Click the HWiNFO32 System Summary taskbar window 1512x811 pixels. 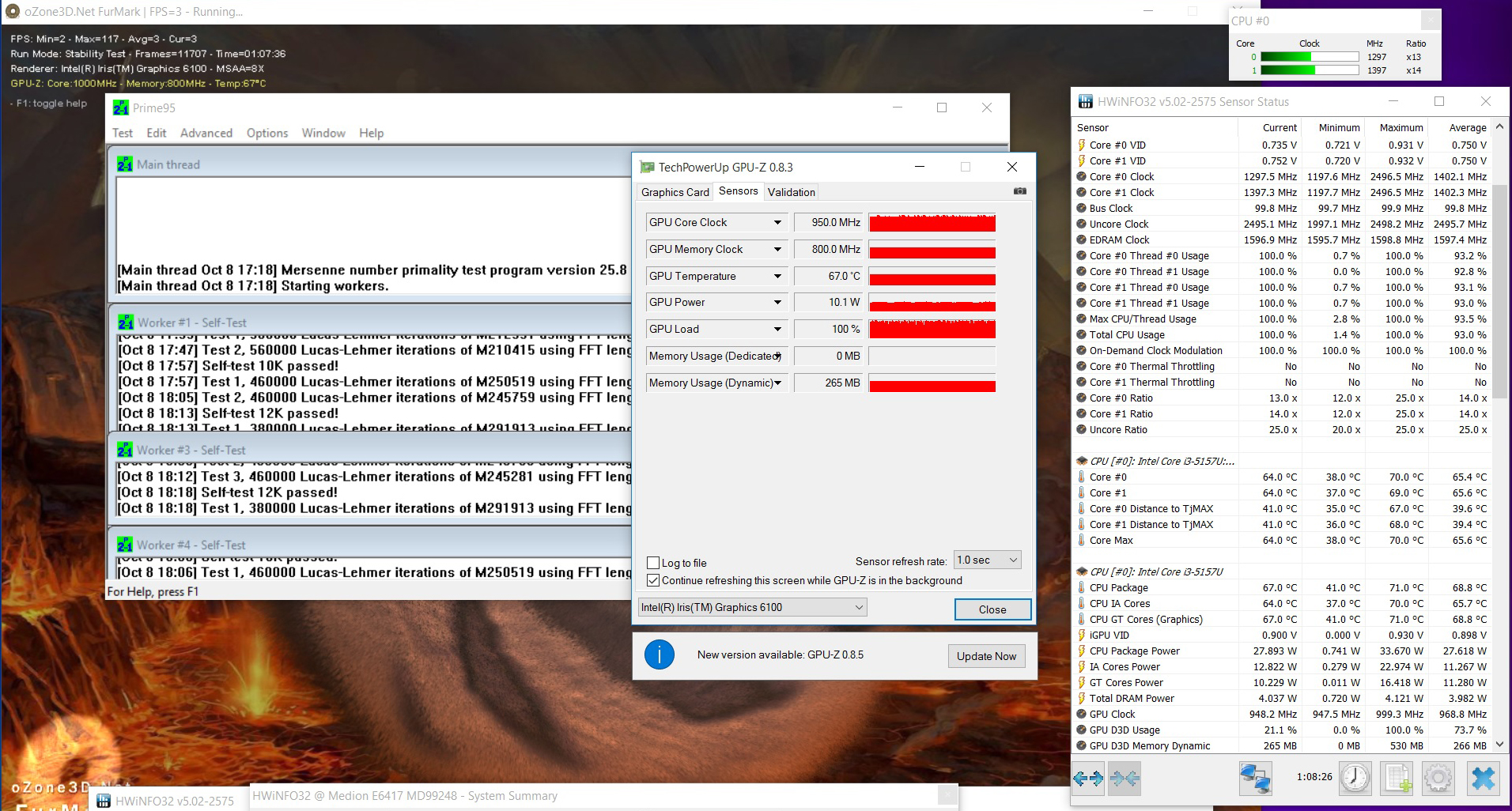click(605, 796)
